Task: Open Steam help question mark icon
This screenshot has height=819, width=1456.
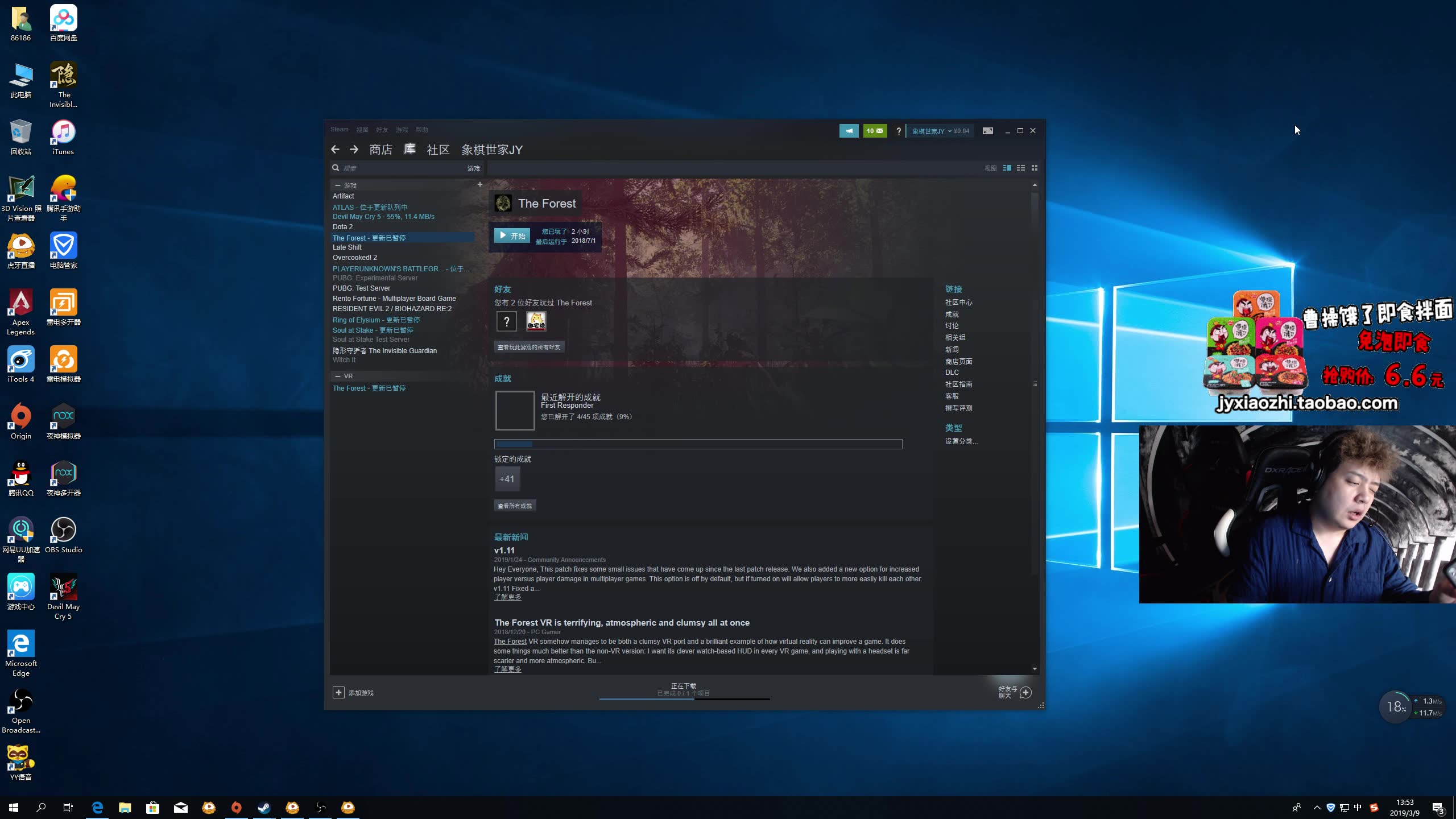Action: 899,131
